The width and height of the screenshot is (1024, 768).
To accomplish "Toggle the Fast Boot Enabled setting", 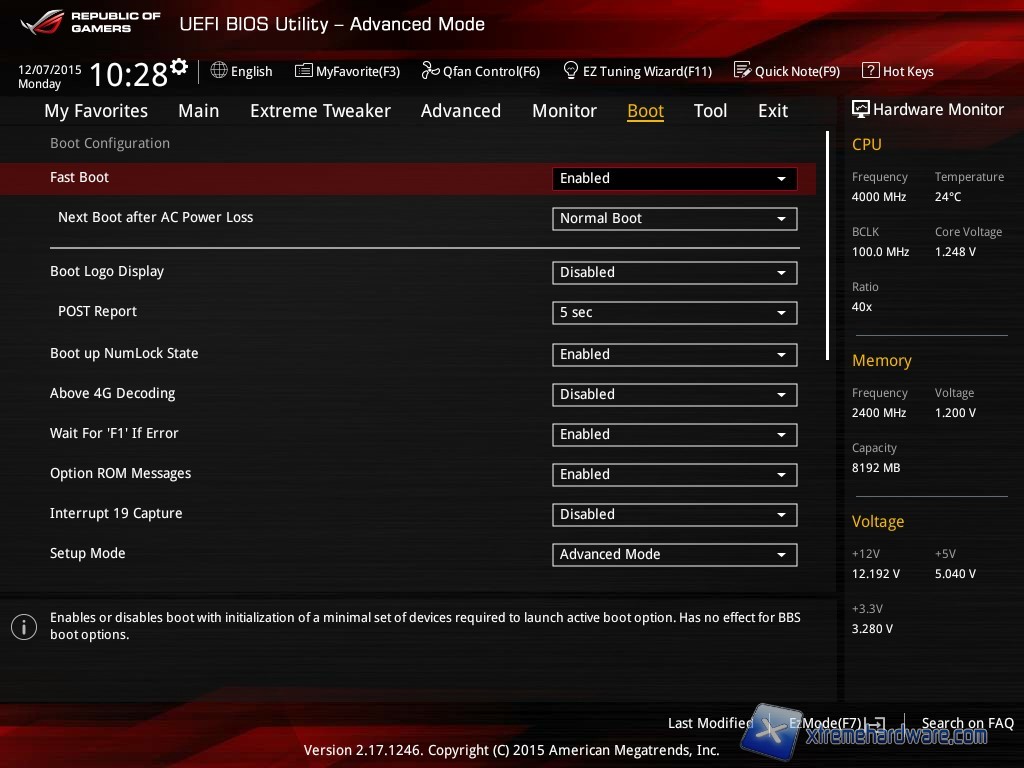I will pyautogui.click(x=674, y=178).
